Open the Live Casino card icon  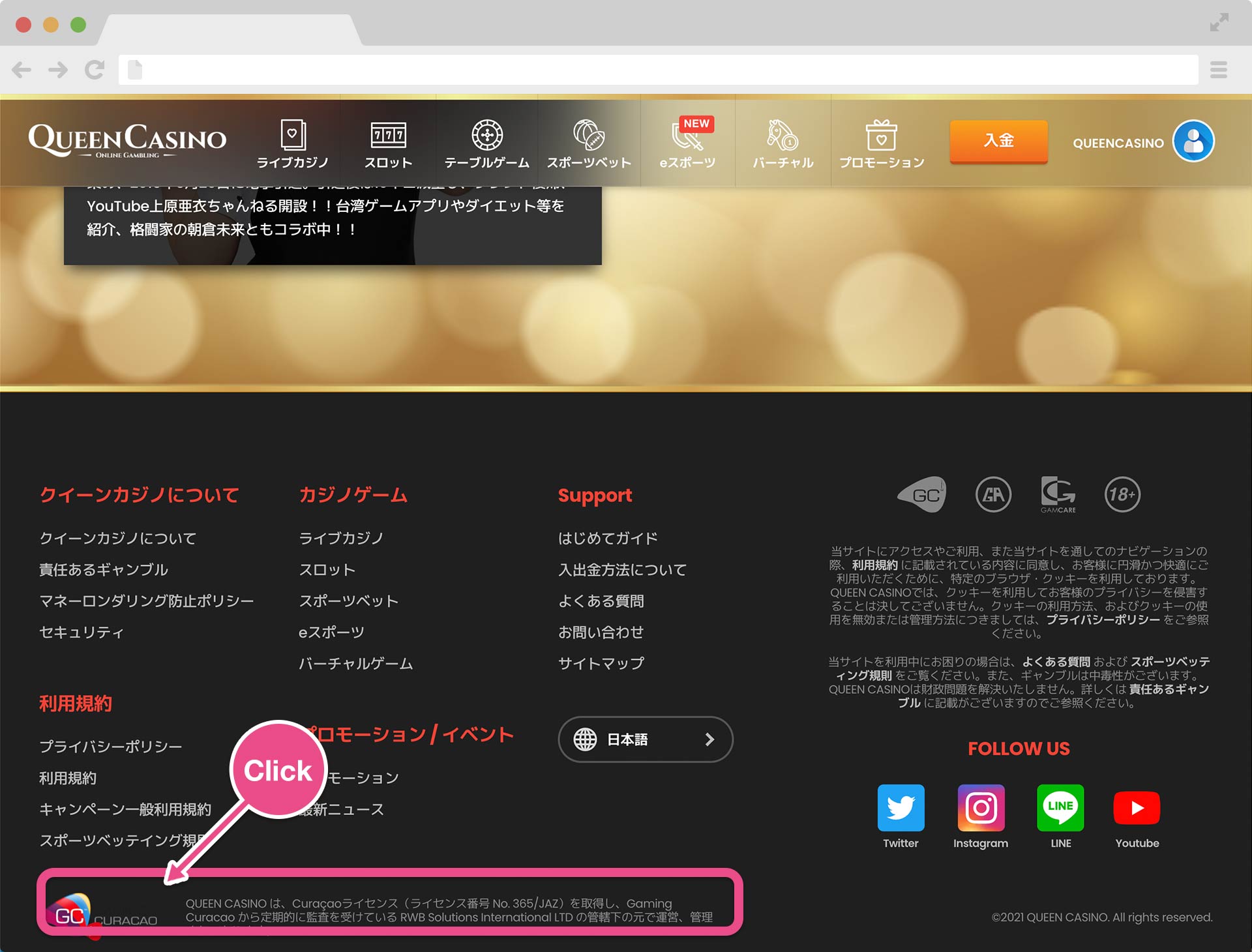[x=293, y=135]
